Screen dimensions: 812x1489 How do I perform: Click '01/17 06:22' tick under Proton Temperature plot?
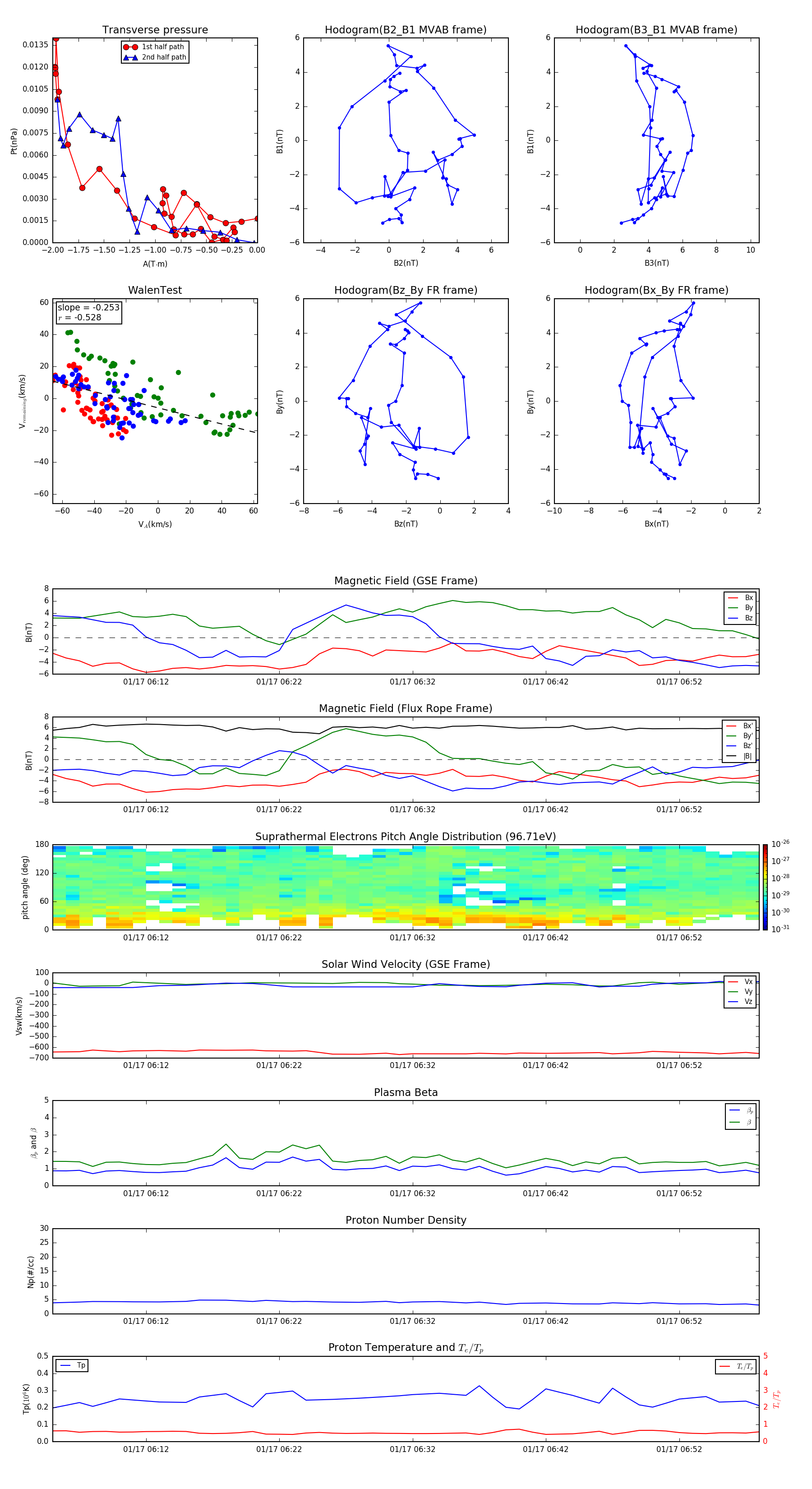[x=279, y=1450]
